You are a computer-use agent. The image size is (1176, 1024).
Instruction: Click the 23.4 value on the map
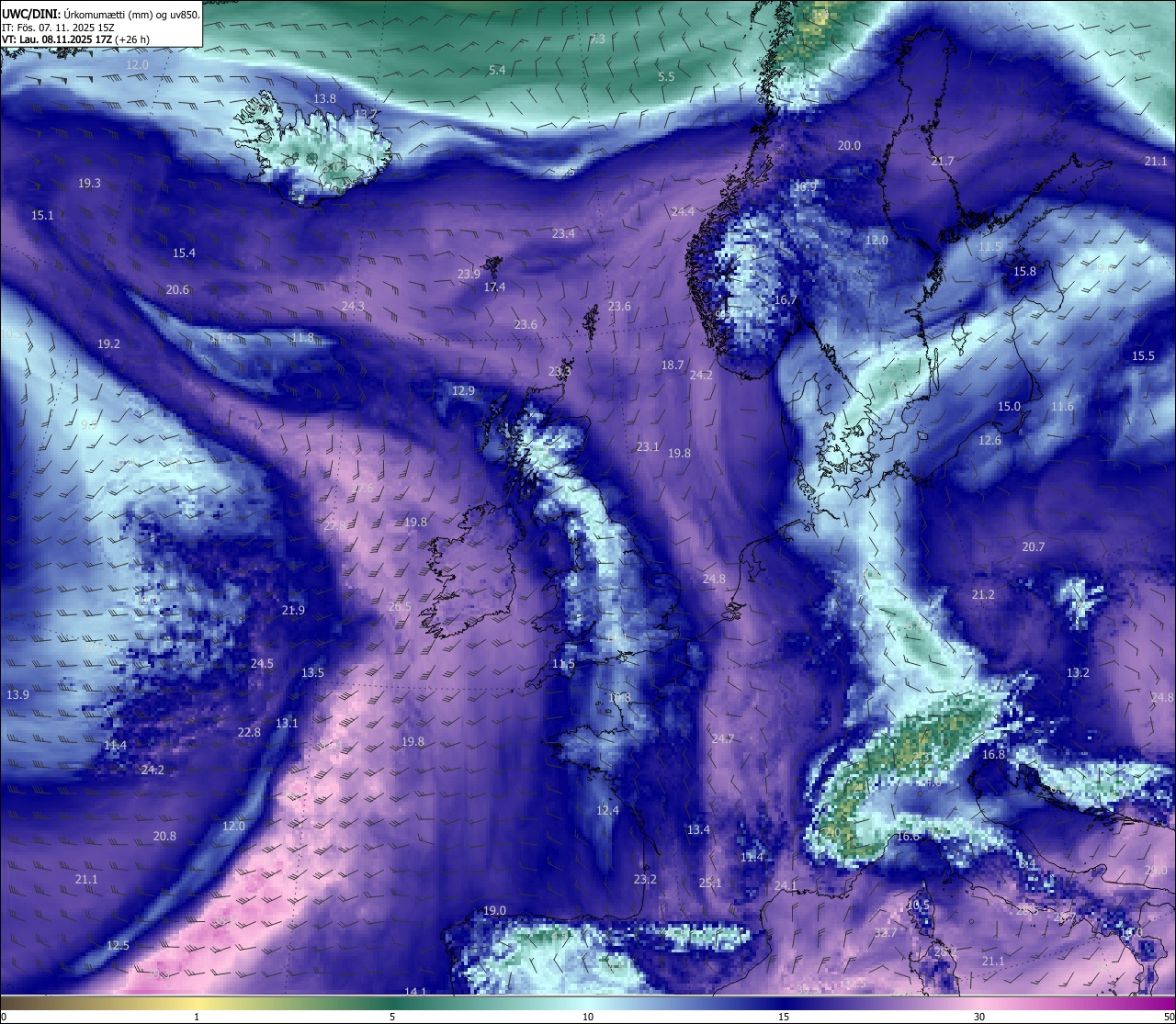(563, 234)
